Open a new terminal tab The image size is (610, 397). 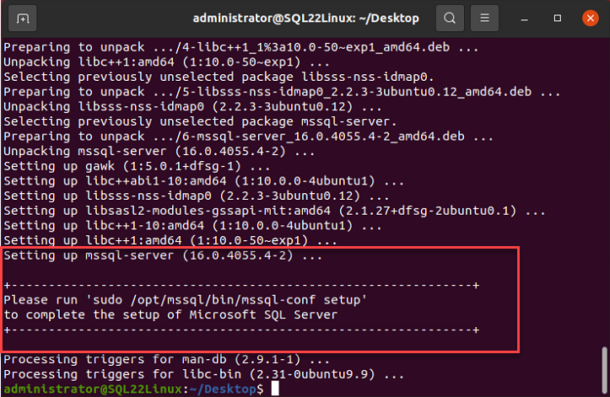[x=23, y=18]
